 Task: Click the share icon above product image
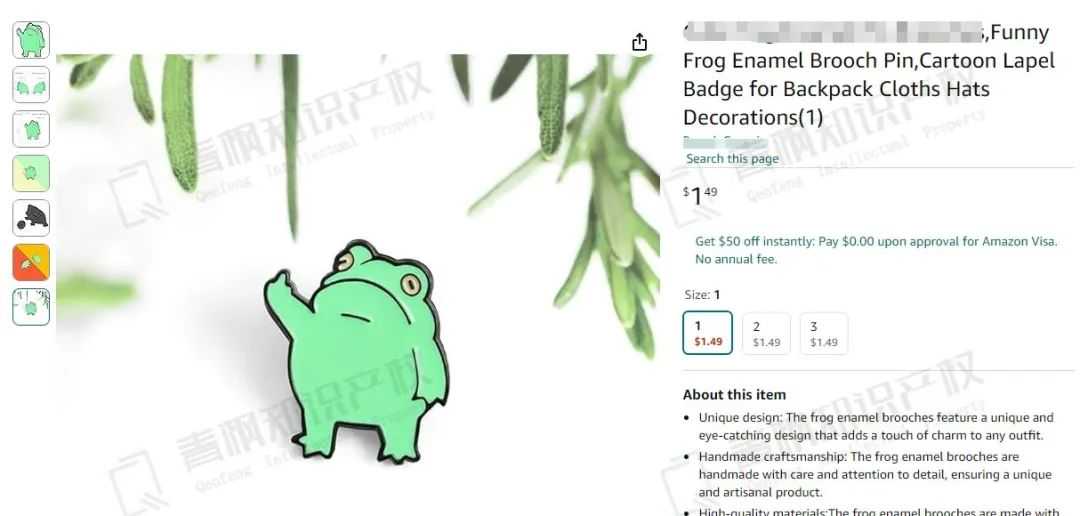coord(639,42)
